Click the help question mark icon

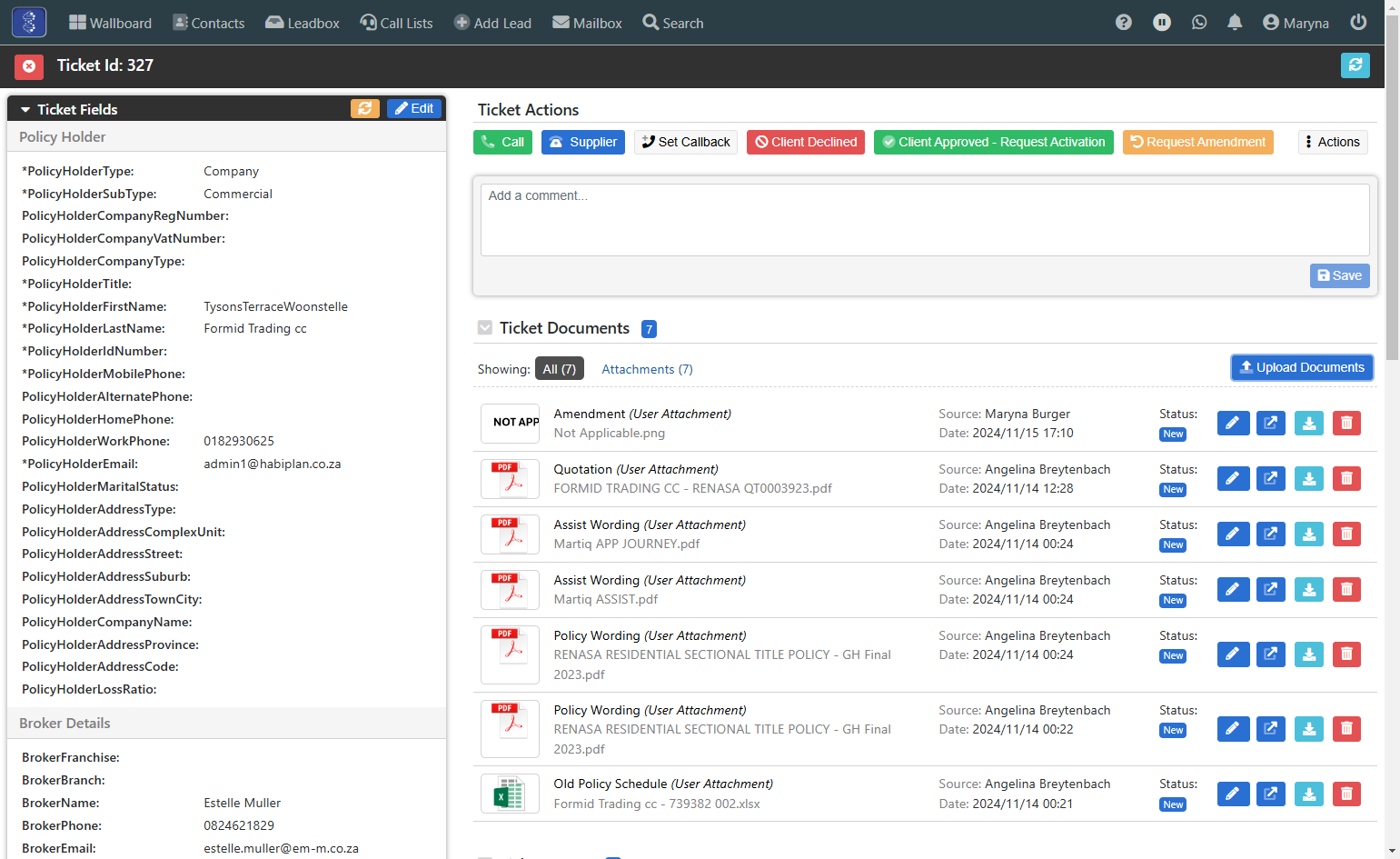click(x=1124, y=23)
